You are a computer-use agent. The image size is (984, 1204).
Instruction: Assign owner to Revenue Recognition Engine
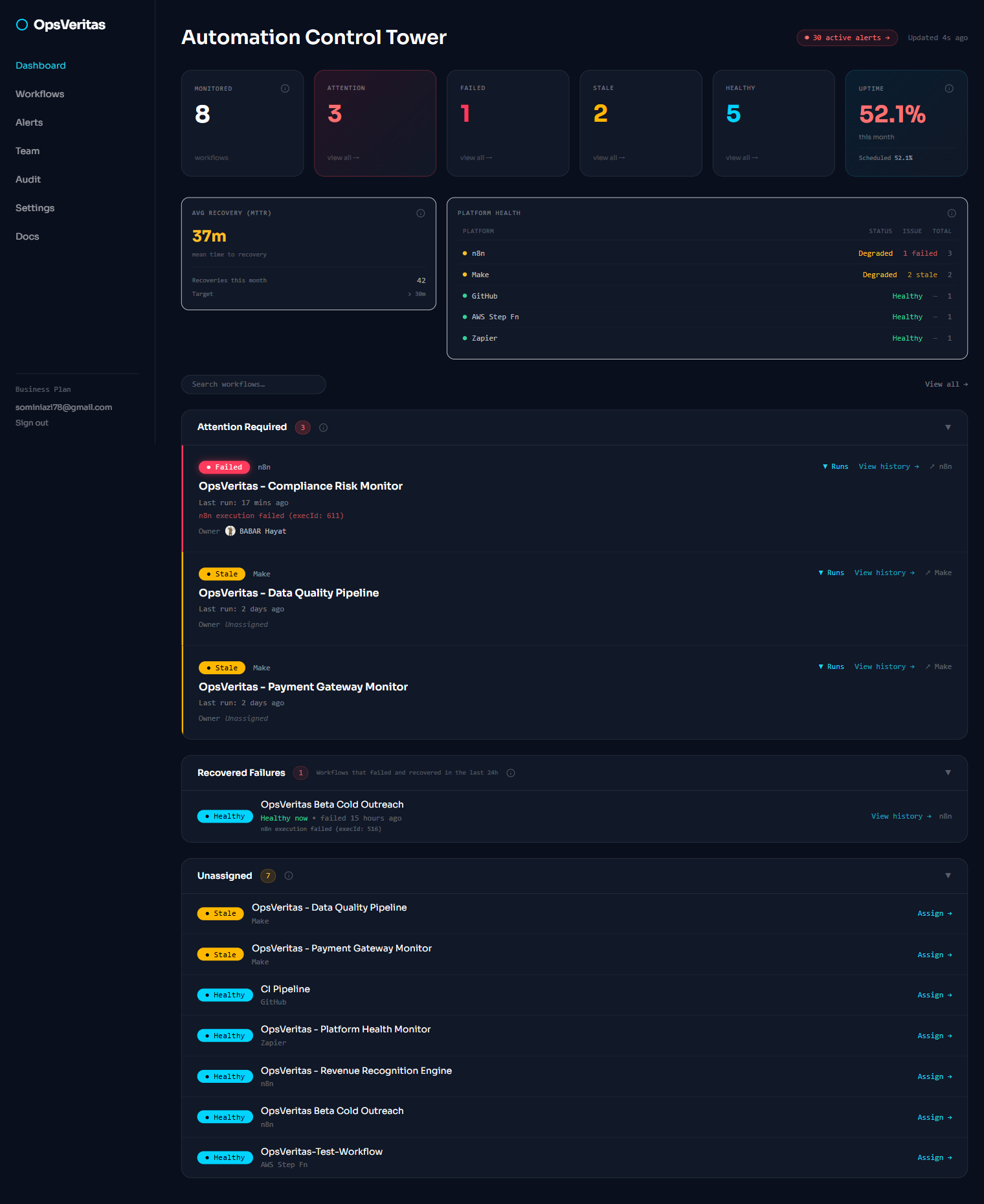pos(935,1076)
